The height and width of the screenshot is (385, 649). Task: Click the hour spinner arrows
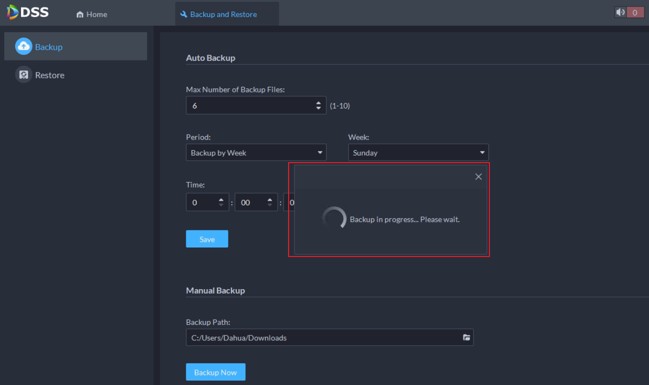pyautogui.click(x=221, y=202)
